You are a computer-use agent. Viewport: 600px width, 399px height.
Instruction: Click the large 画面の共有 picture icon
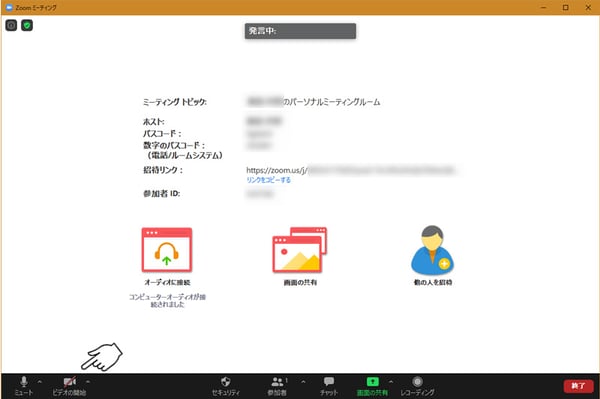pyautogui.click(x=300, y=250)
